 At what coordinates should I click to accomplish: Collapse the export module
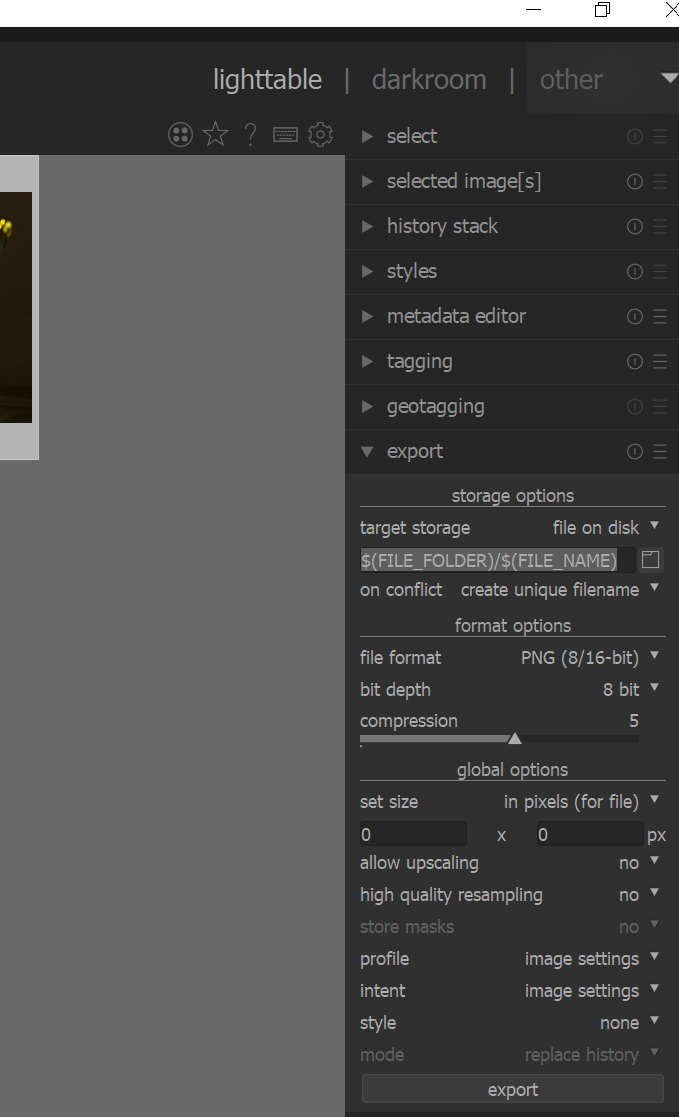pyautogui.click(x=414, y=452)
